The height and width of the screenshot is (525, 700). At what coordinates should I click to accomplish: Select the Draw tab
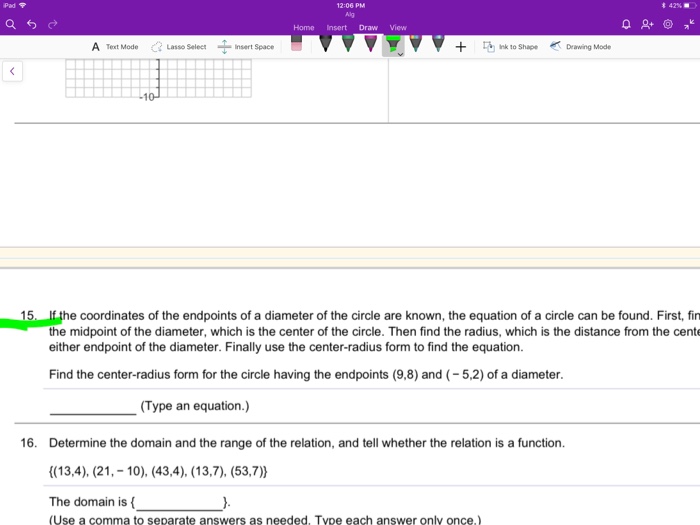[x=368, y=27]
